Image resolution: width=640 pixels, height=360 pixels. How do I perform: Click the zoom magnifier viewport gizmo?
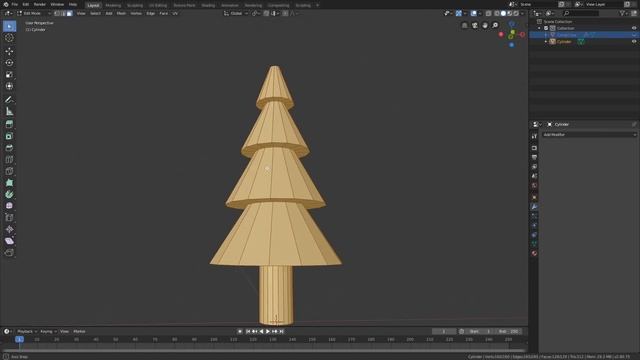pyautogui.click(x=495, y=25)
